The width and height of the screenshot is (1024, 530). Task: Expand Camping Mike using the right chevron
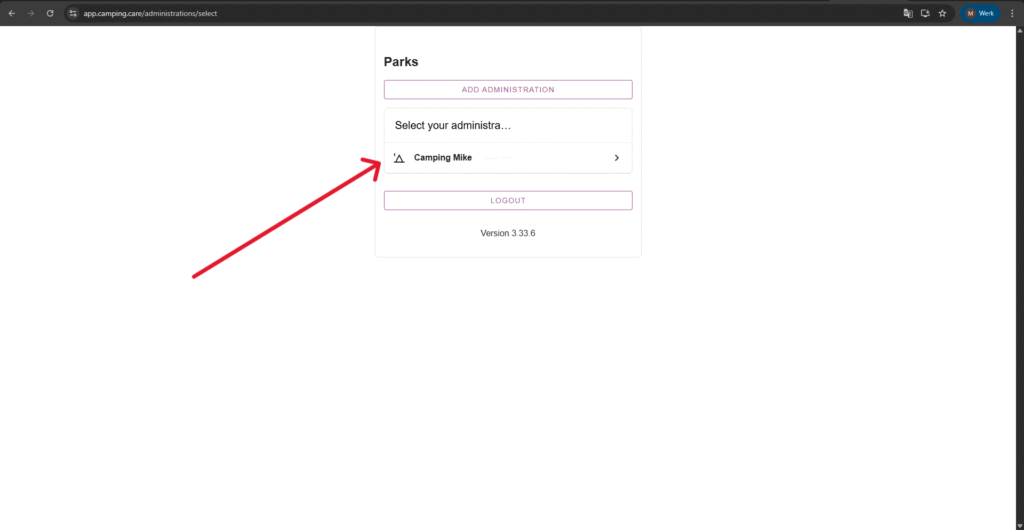coord(616,158)
